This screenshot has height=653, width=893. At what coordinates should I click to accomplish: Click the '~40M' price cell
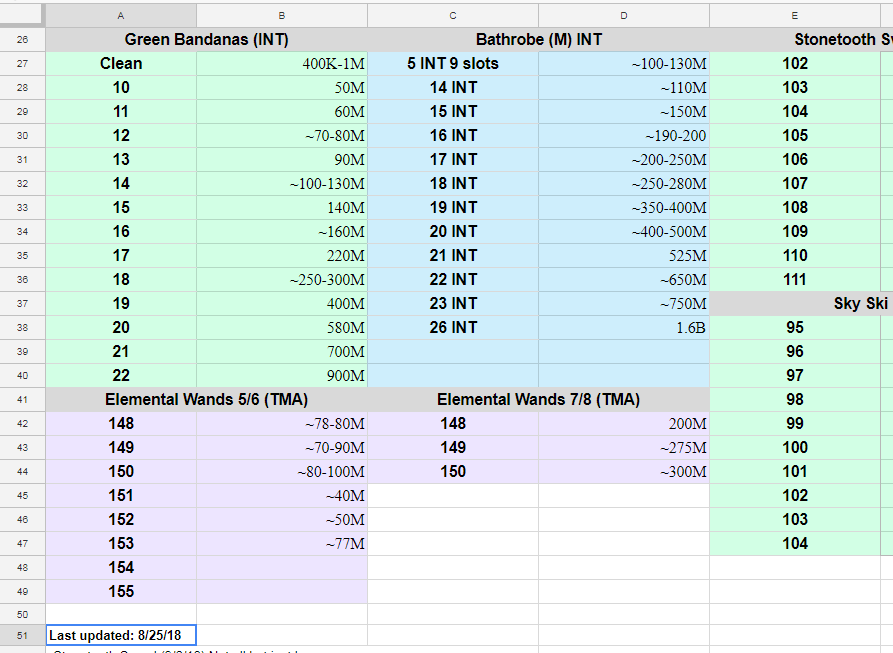pyautogui.click(x=282, y=495)
